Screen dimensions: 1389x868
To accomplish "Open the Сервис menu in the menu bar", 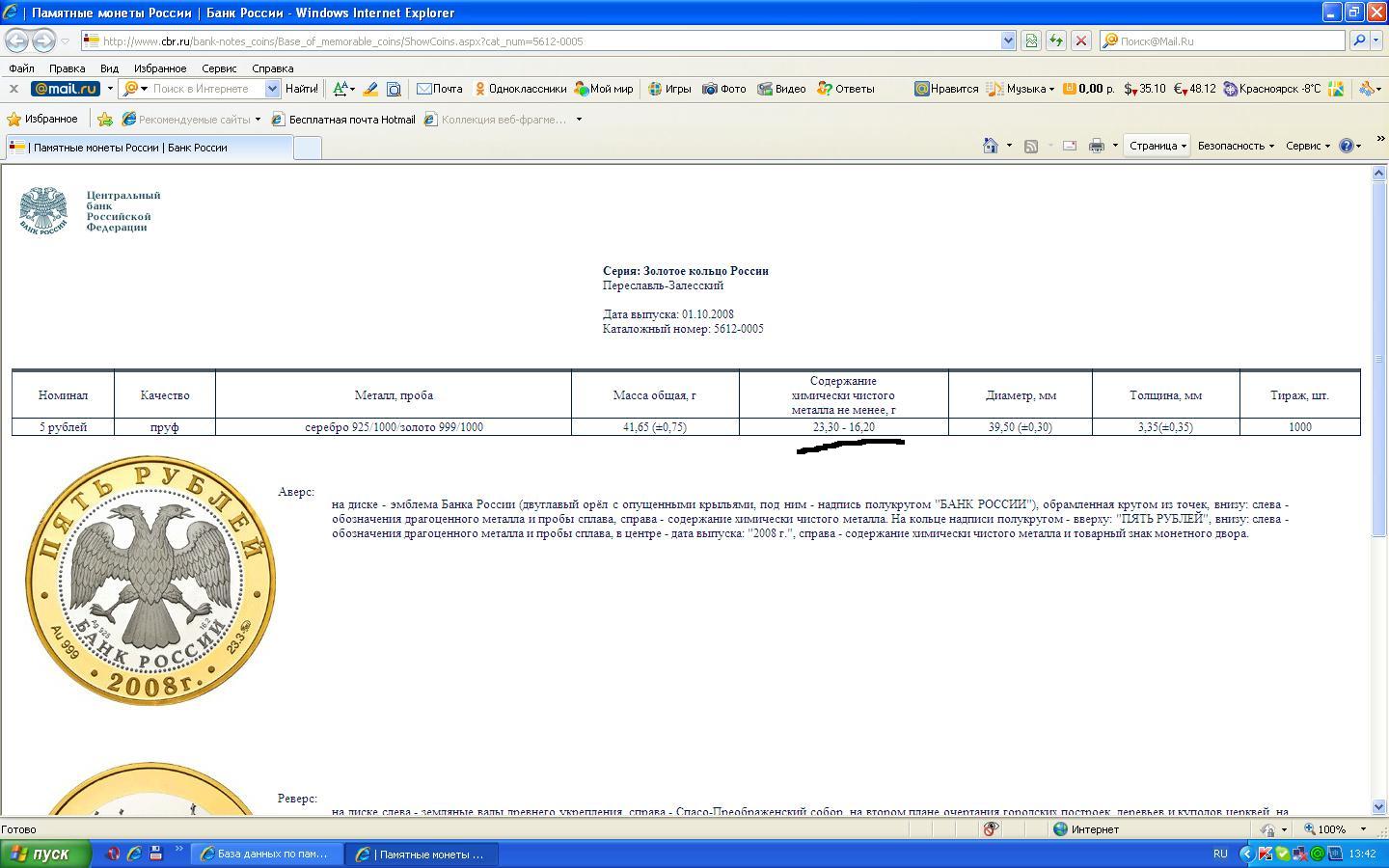I will tap(219, 68).
